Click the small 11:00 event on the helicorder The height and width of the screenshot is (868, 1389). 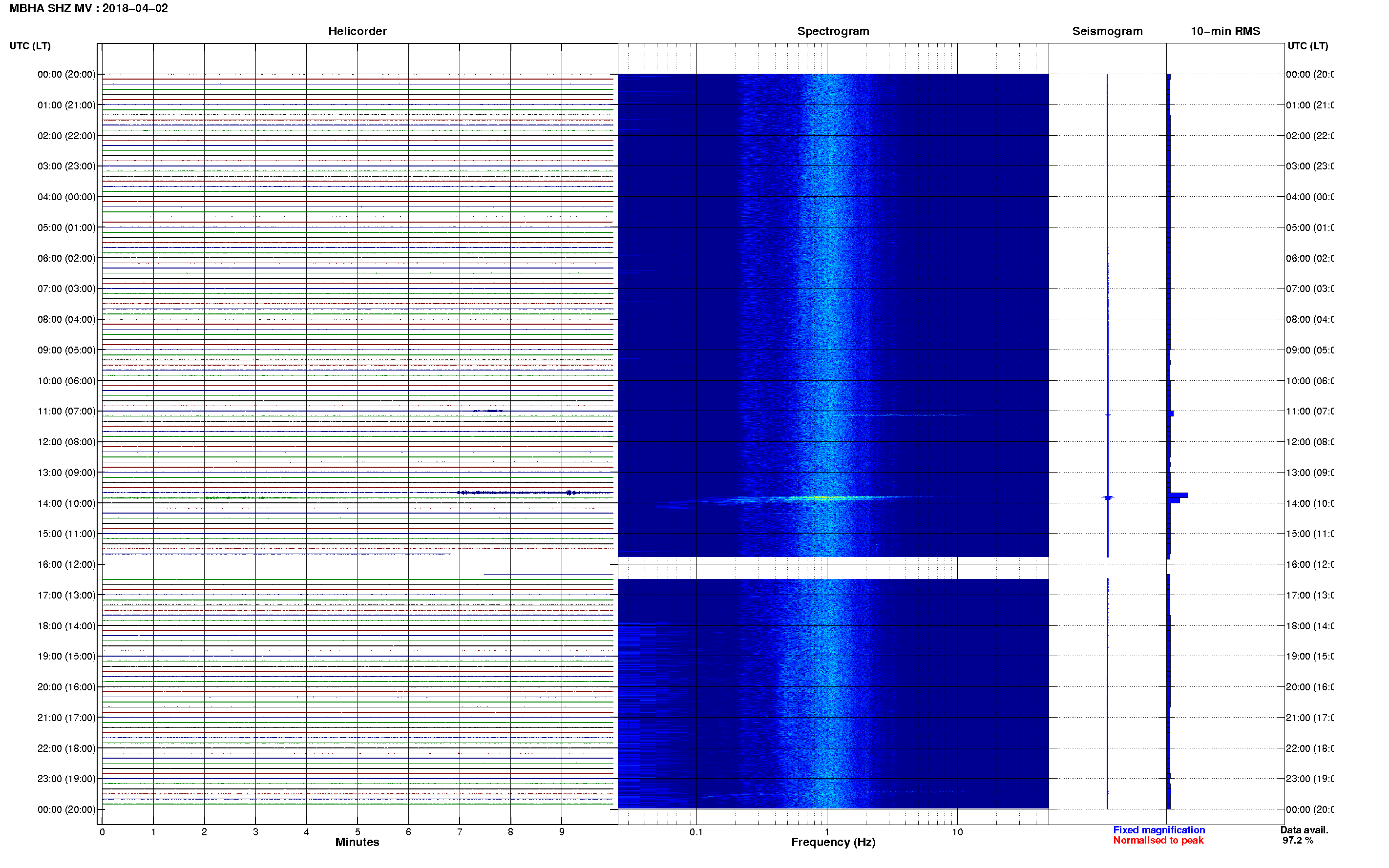487,411
